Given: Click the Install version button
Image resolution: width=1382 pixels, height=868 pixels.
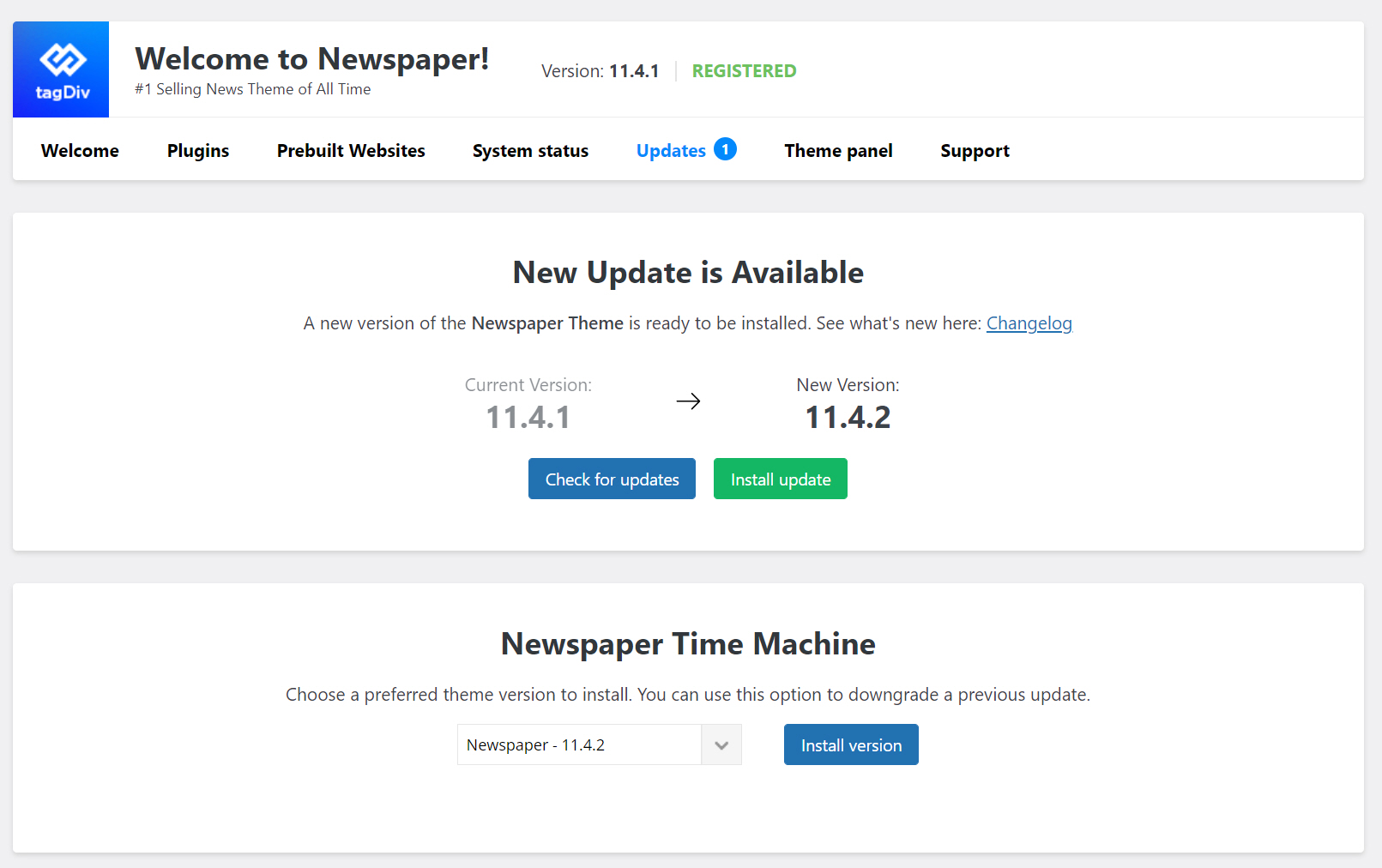Looking at the screenshot, I should [x=851, y=744].
